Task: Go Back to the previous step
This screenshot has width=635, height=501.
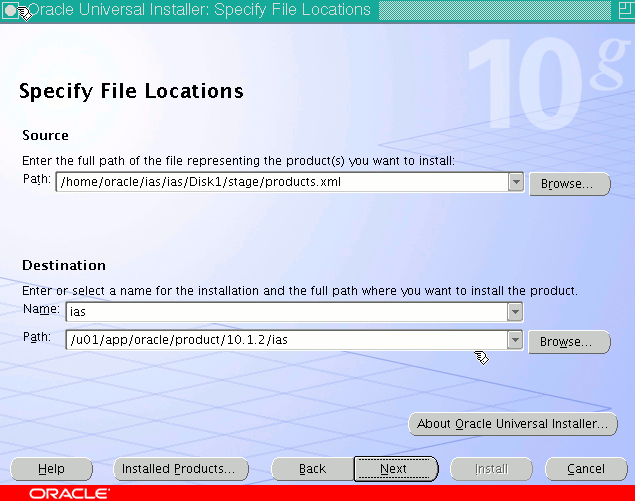Action: 312,469
